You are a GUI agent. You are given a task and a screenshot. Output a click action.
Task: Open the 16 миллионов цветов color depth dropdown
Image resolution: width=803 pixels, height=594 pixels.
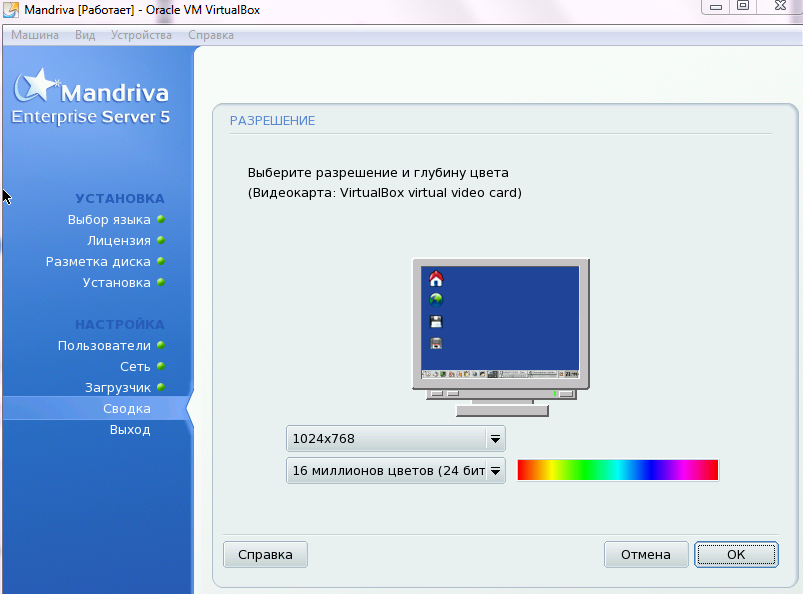point(396,471)
